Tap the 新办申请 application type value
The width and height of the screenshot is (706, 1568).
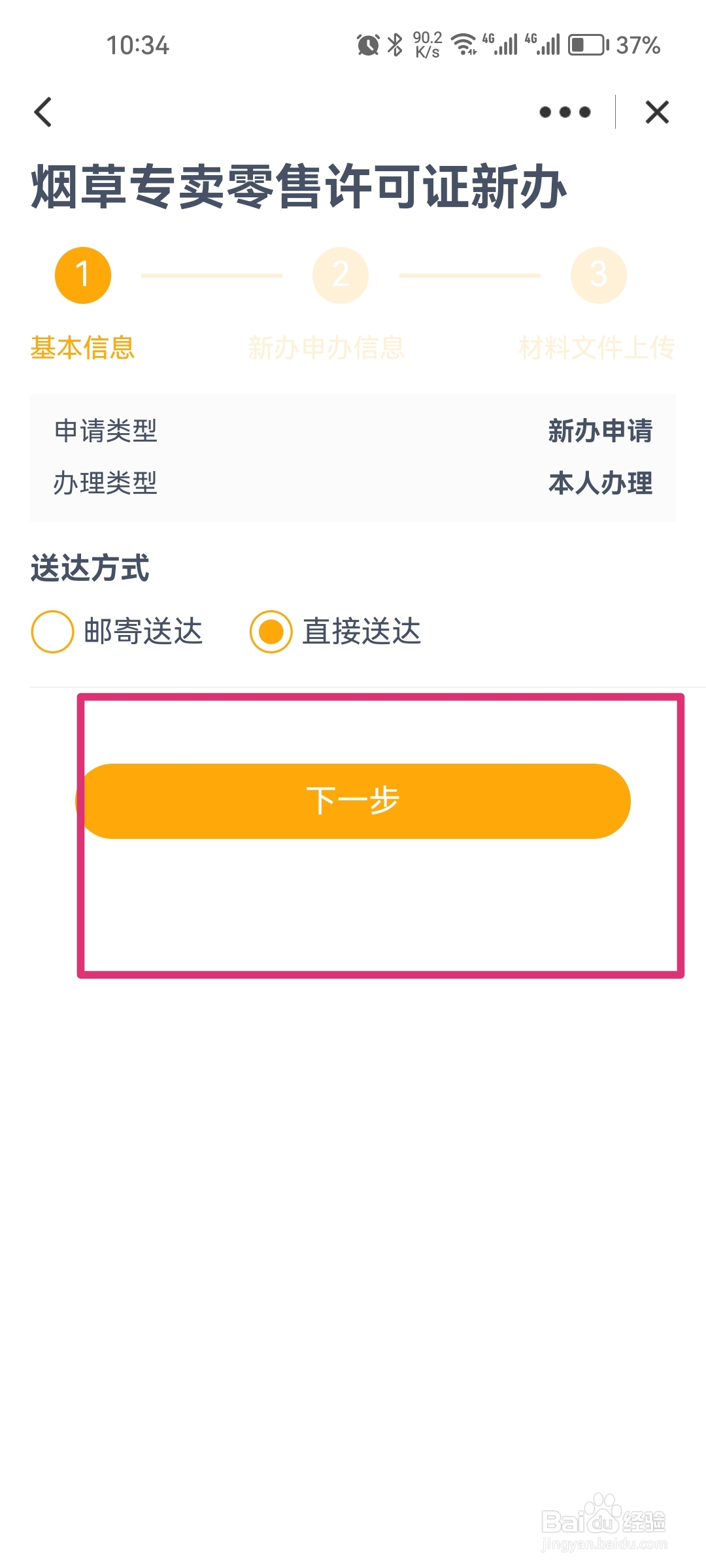600,431
